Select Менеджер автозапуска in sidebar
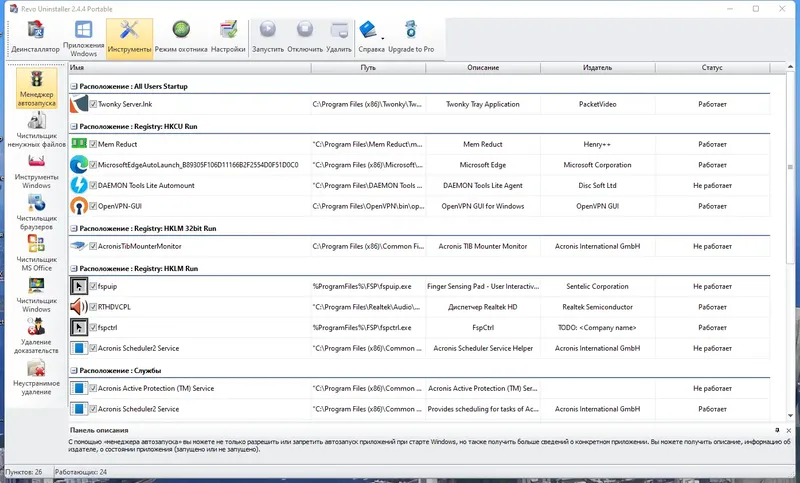Viewport: 800px width, 483px height. [x=36, y=88]
